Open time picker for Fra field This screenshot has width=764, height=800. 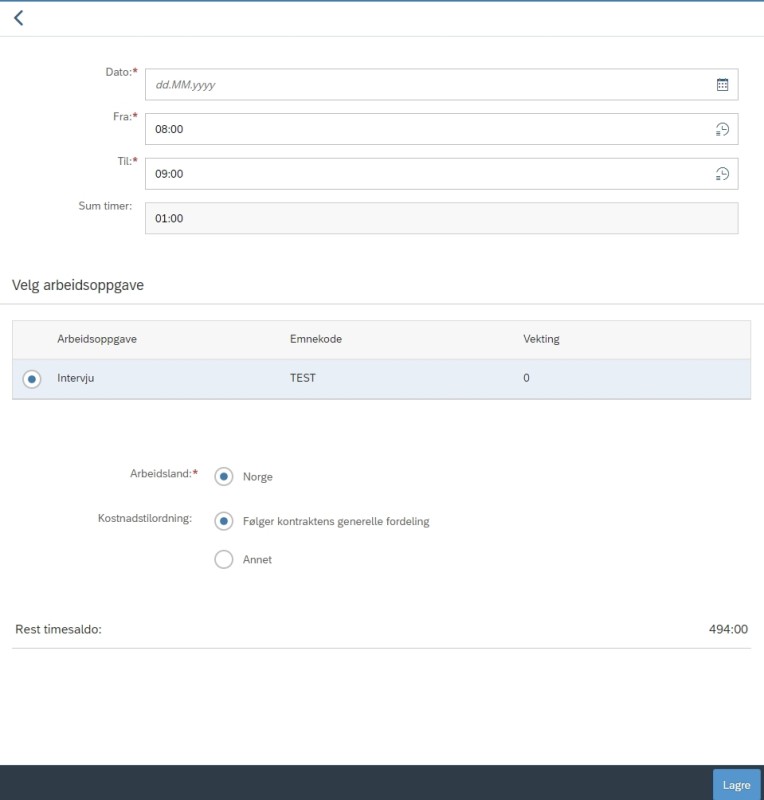tap(722, 130)
